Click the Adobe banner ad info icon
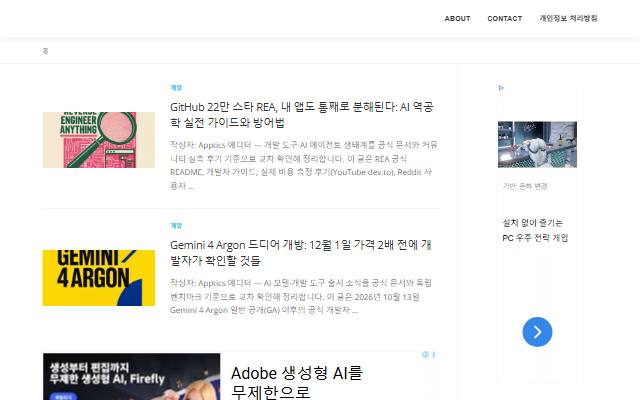640x400 pixels. click(x=425, y=355)
